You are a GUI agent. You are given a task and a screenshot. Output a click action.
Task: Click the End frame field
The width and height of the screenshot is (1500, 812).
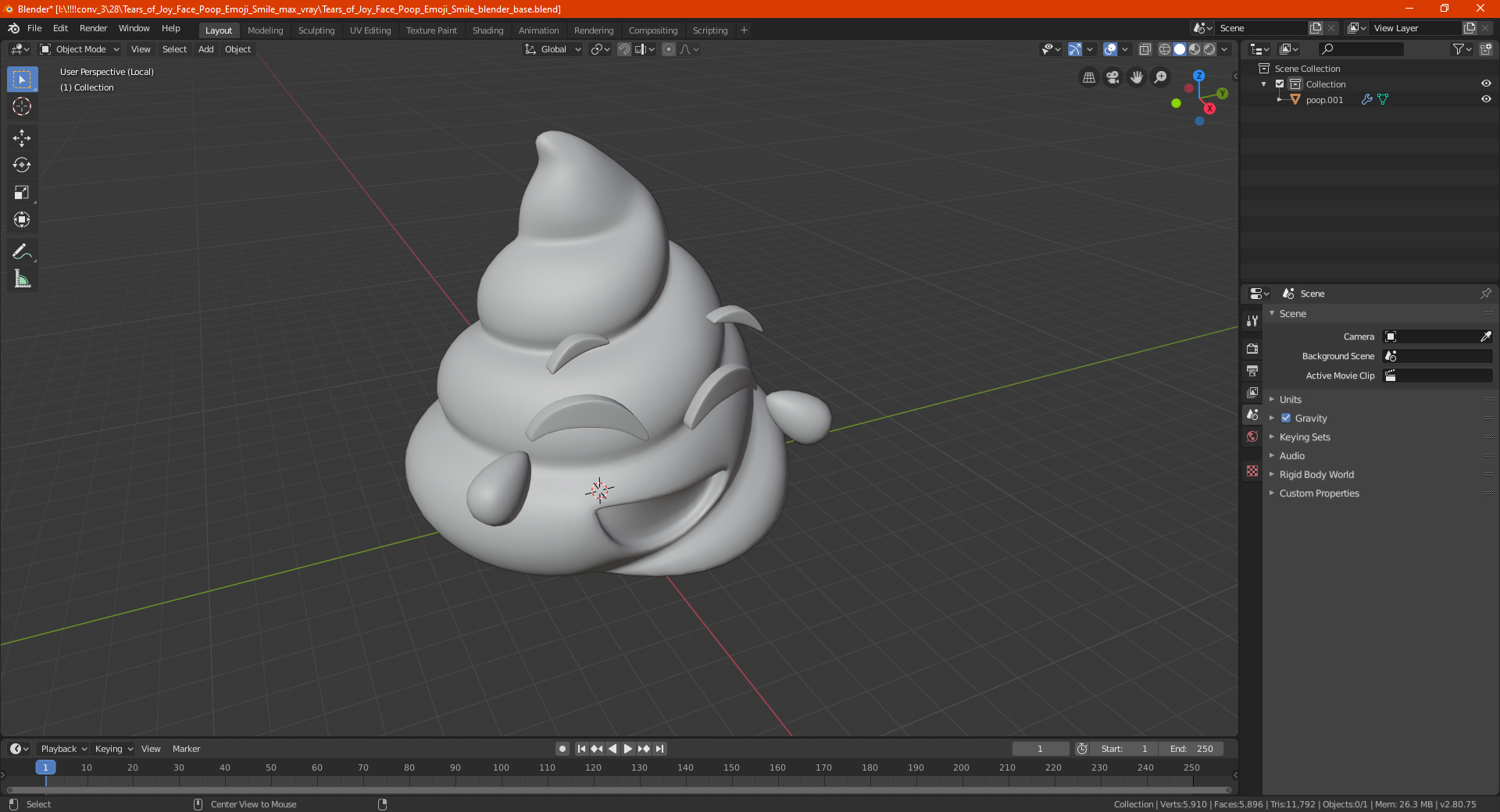point(1191,749)
